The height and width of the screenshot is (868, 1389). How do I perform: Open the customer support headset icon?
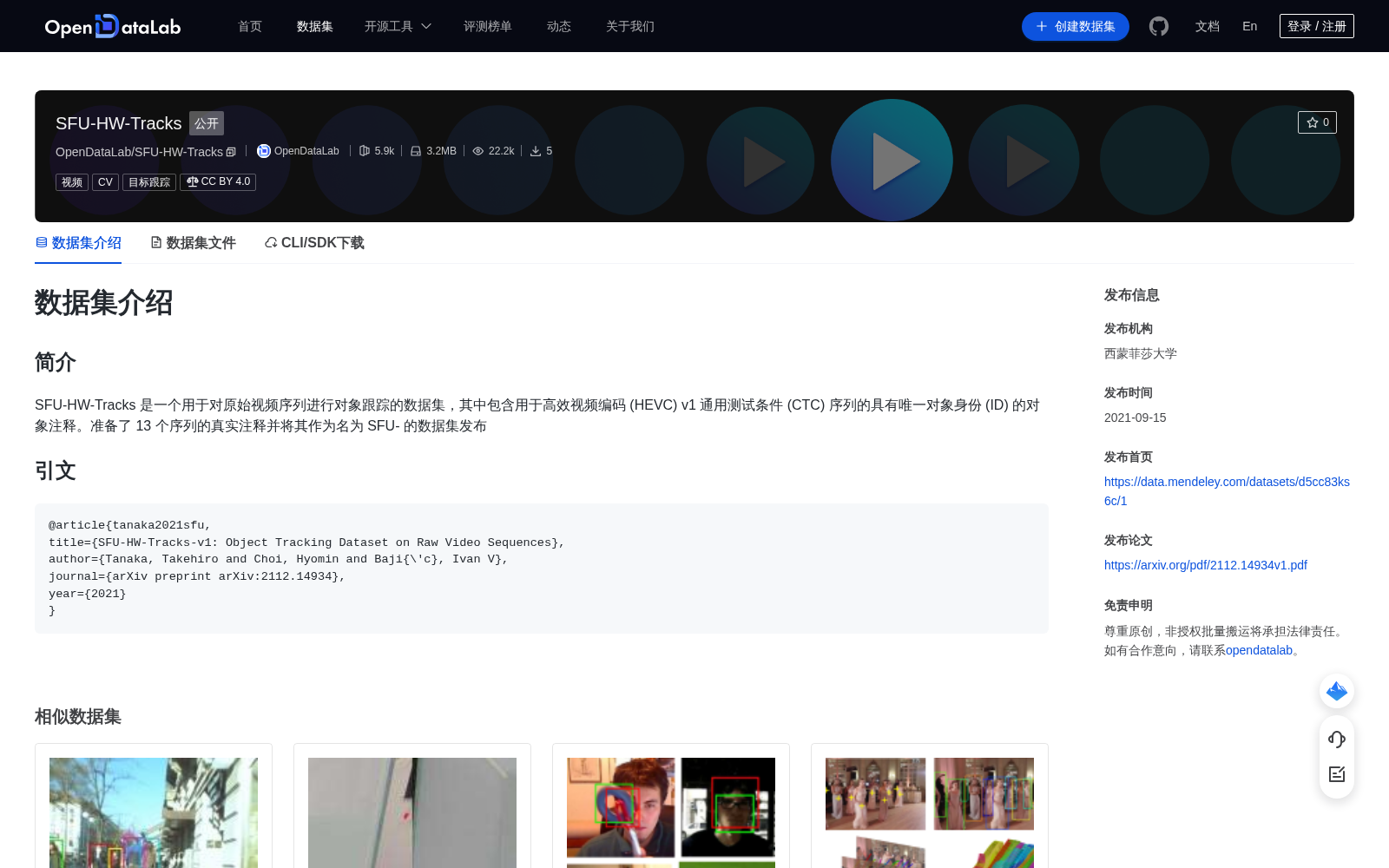[x=1337, y=740]
